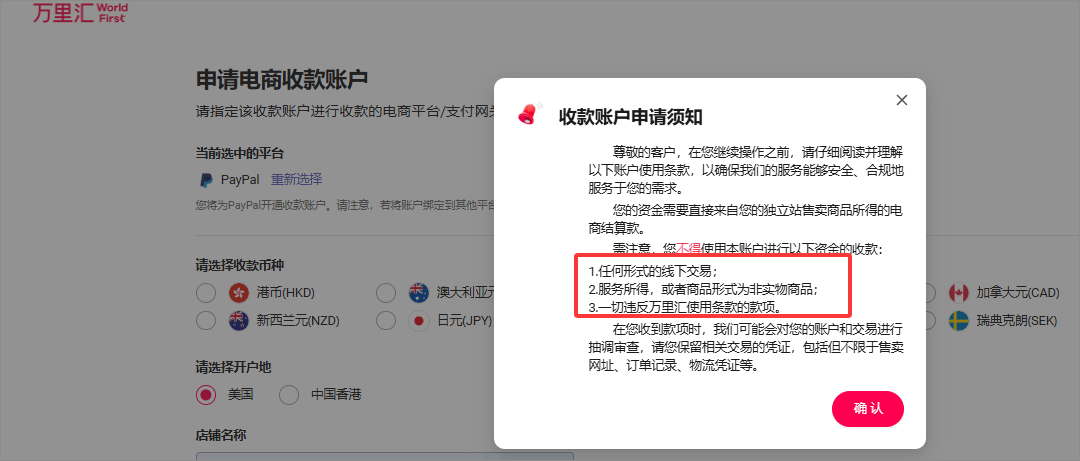Click the Sweden flag icon
The width and height of the screenshot is (1080, 461).
(959, 320)
